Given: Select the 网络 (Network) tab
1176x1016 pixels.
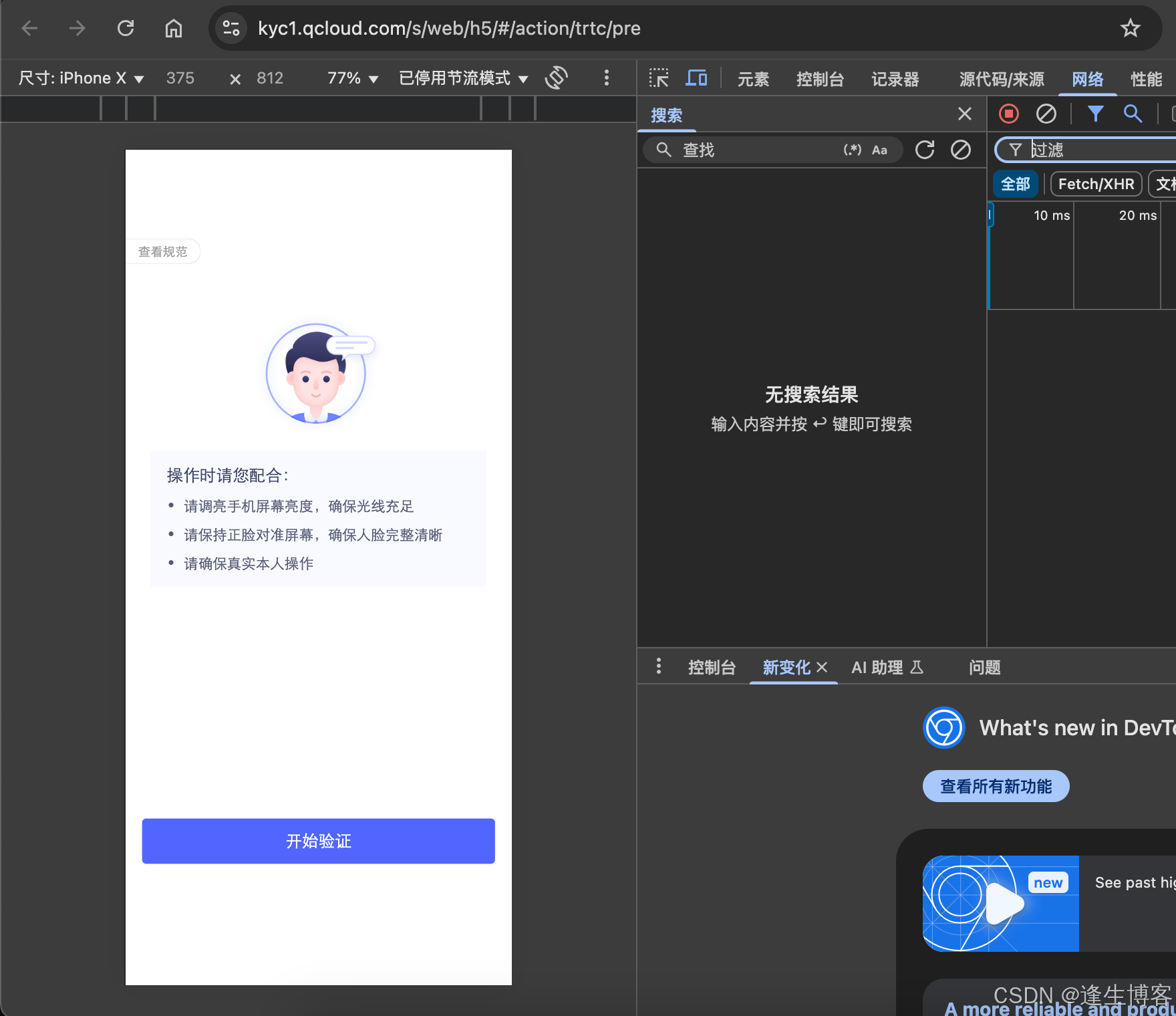Looking at the screenshot, I should [1087, 79].
